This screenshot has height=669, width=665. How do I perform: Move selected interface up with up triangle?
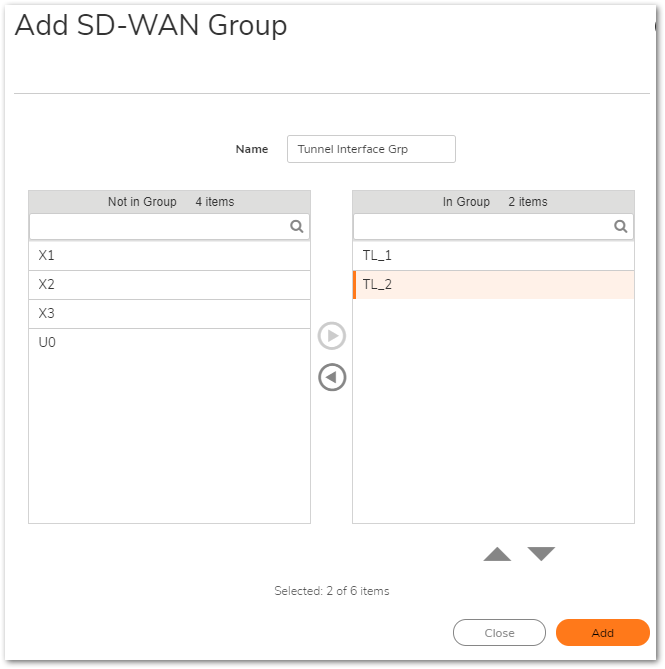click(497, 554)
